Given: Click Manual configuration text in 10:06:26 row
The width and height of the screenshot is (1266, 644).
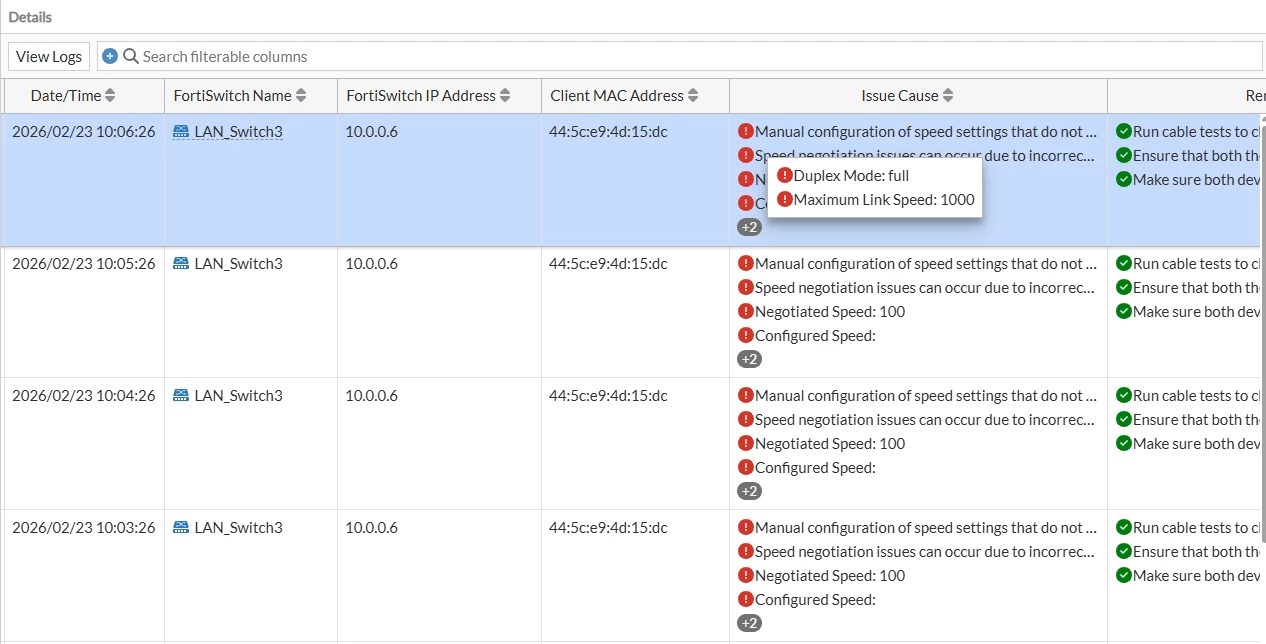Looking at the screenshot, I should click(926, 131).
